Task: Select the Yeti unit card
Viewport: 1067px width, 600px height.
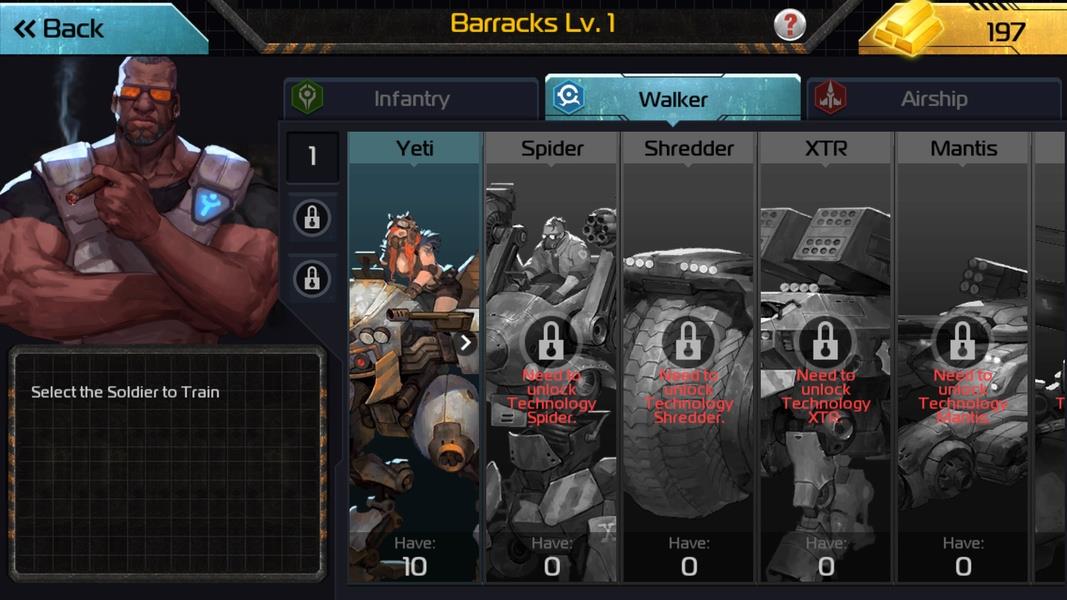Action: 414,357
